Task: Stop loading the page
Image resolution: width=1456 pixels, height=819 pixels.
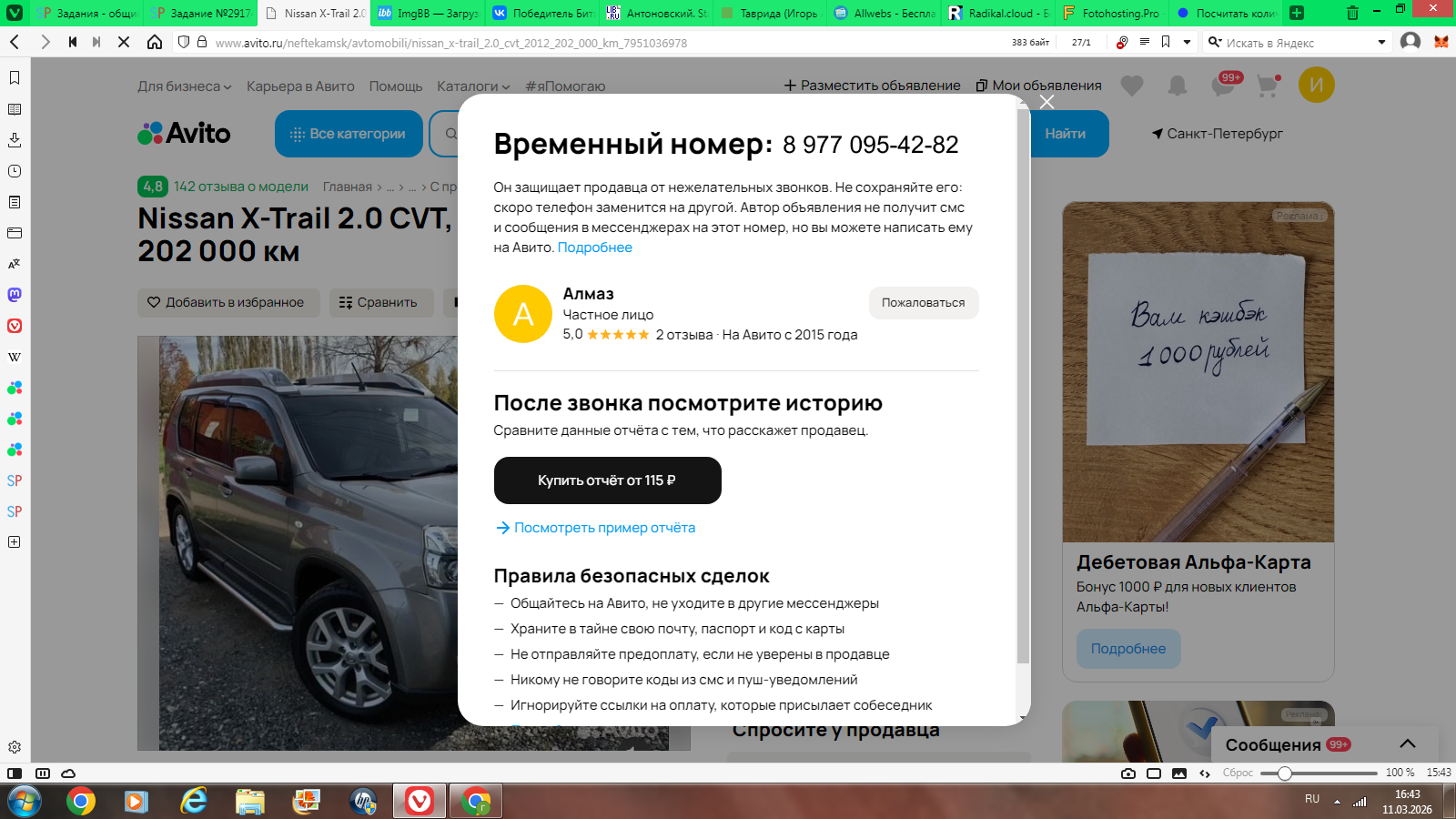Action: (124, 42)
